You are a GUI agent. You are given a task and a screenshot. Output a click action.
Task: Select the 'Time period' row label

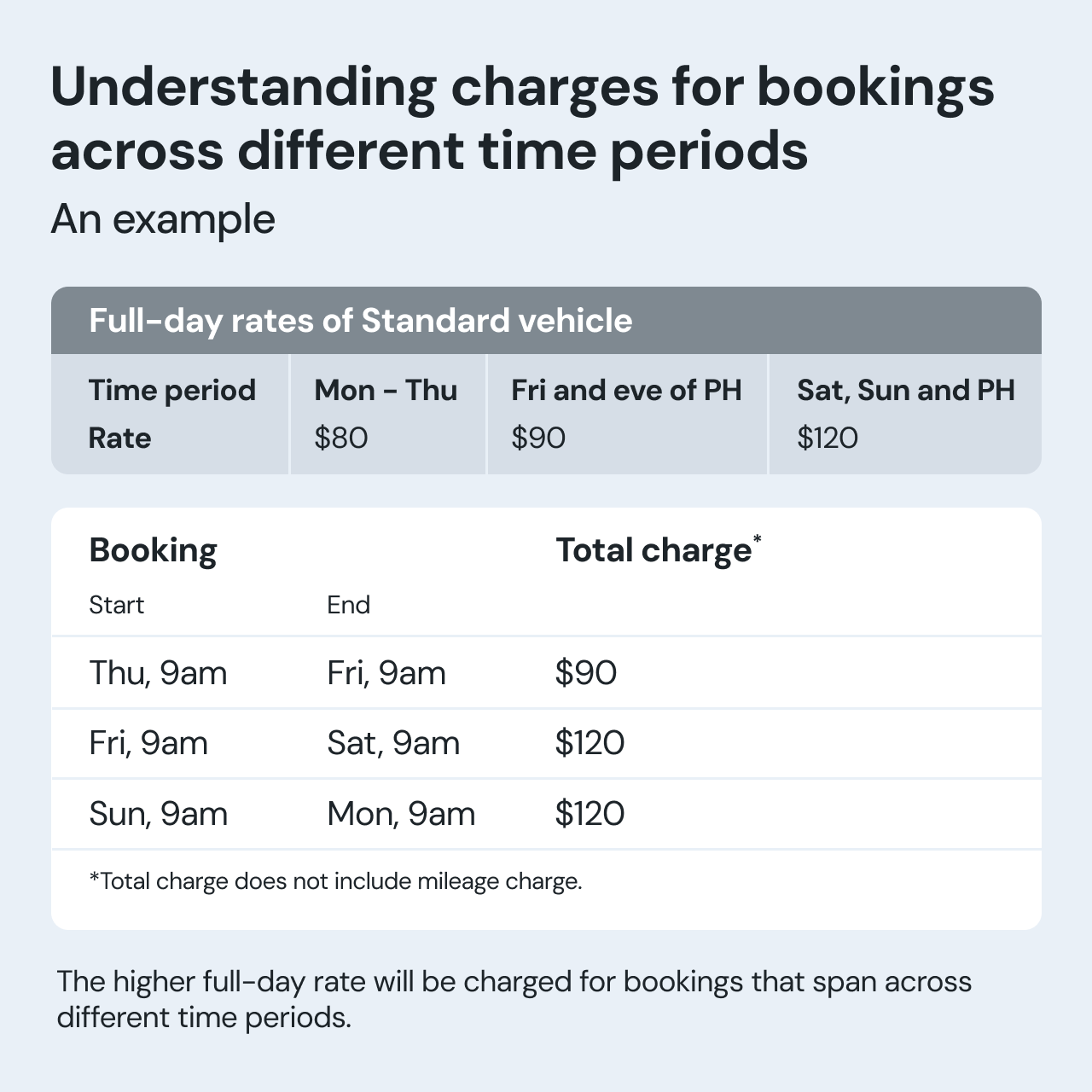click(172, 390)
